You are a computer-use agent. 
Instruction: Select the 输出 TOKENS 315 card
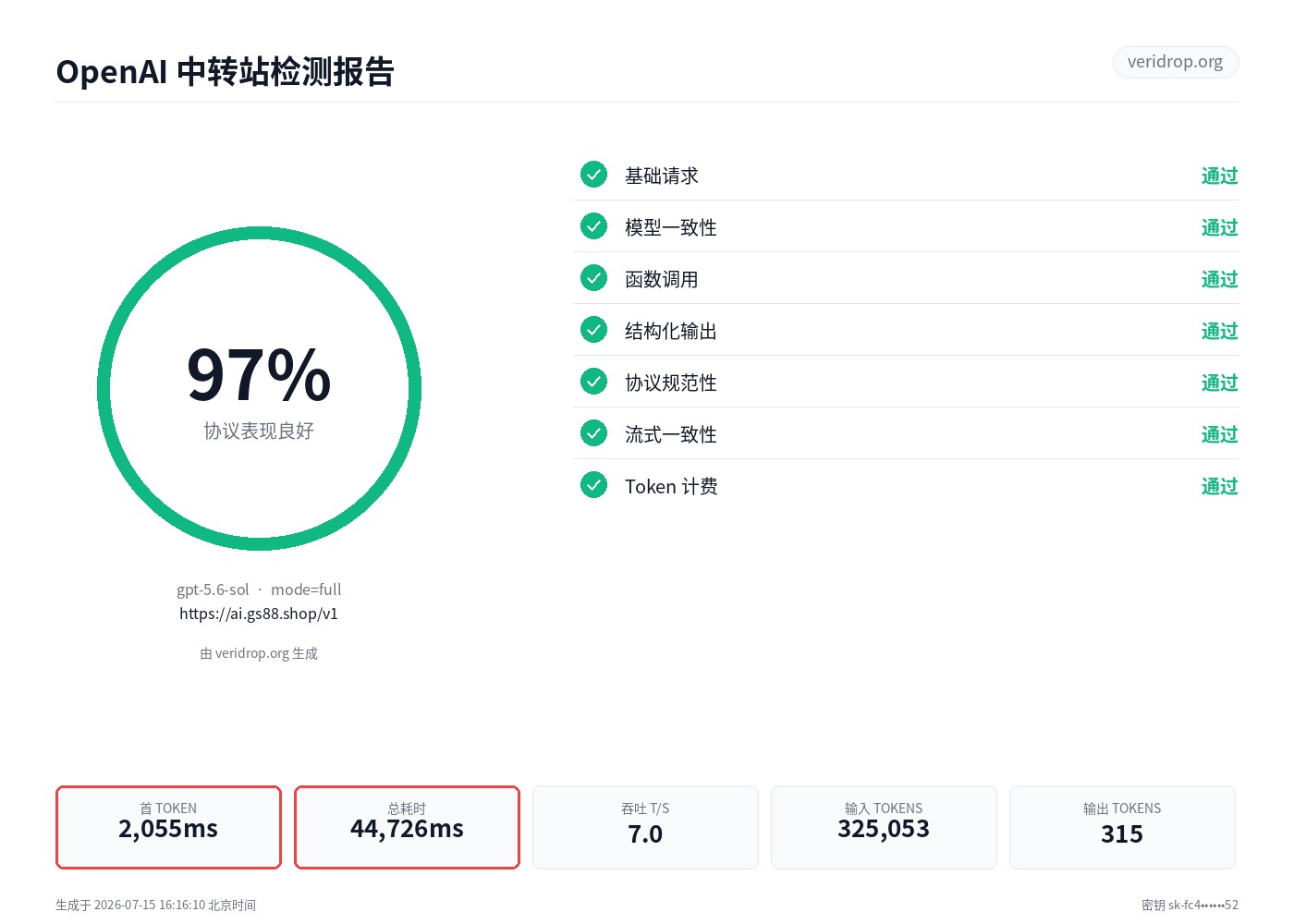tap(1122, 827)
